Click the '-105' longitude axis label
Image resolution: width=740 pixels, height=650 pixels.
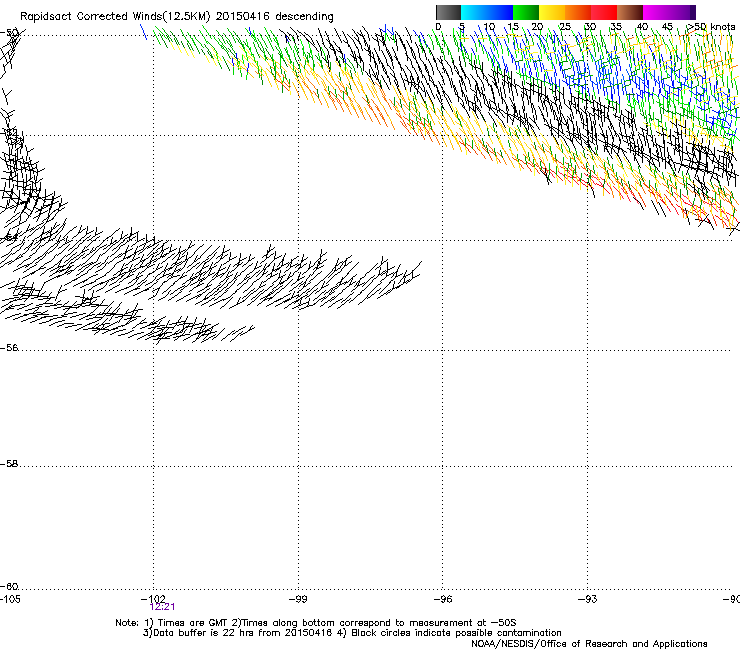tap(10, 599)
